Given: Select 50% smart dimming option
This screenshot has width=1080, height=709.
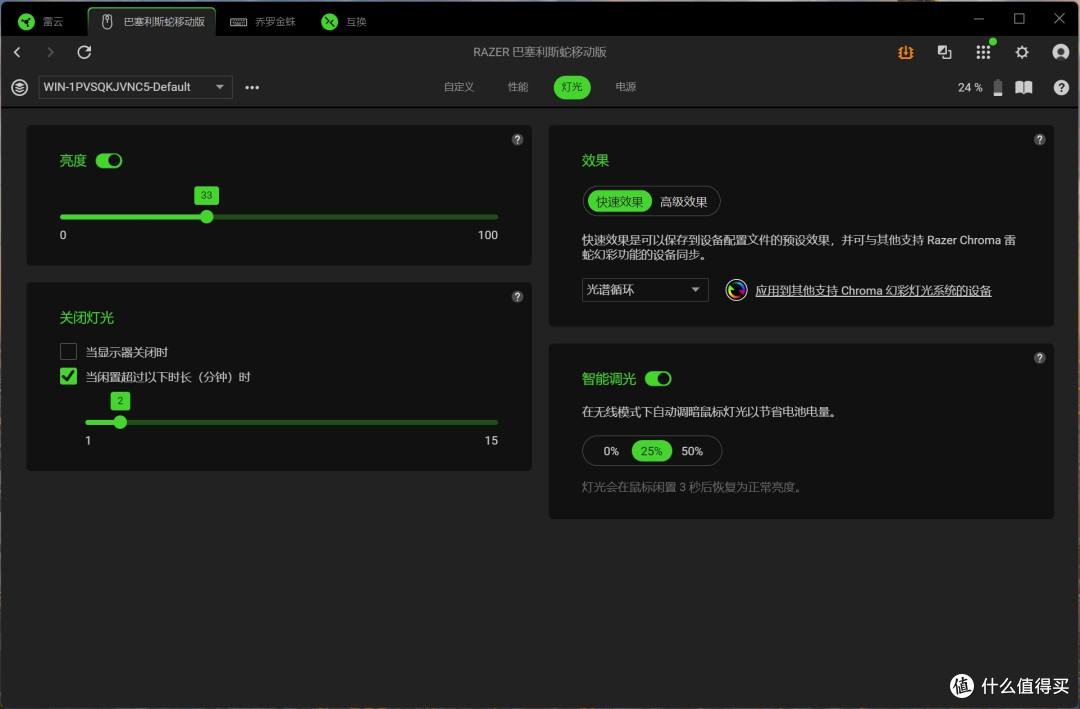Looking at the screenshot, I should tap(692, 451).
